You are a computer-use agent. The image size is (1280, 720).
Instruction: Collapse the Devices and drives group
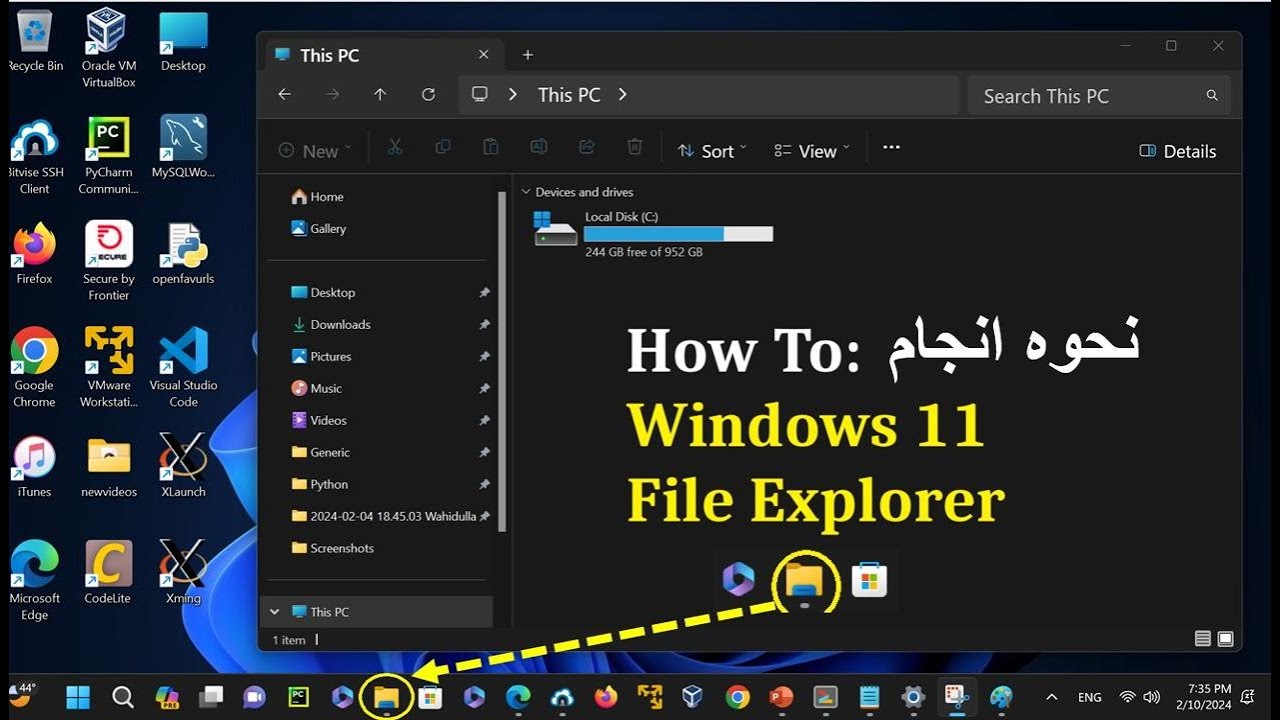click(526, 192)
